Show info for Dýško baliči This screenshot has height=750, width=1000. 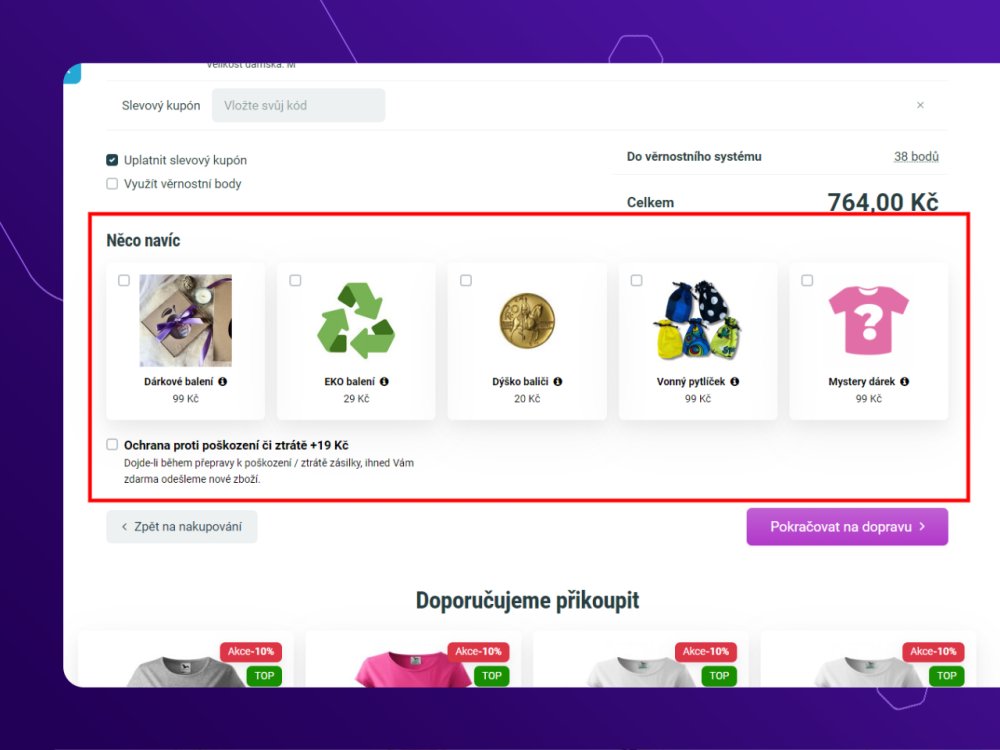[x=557, y=381]
